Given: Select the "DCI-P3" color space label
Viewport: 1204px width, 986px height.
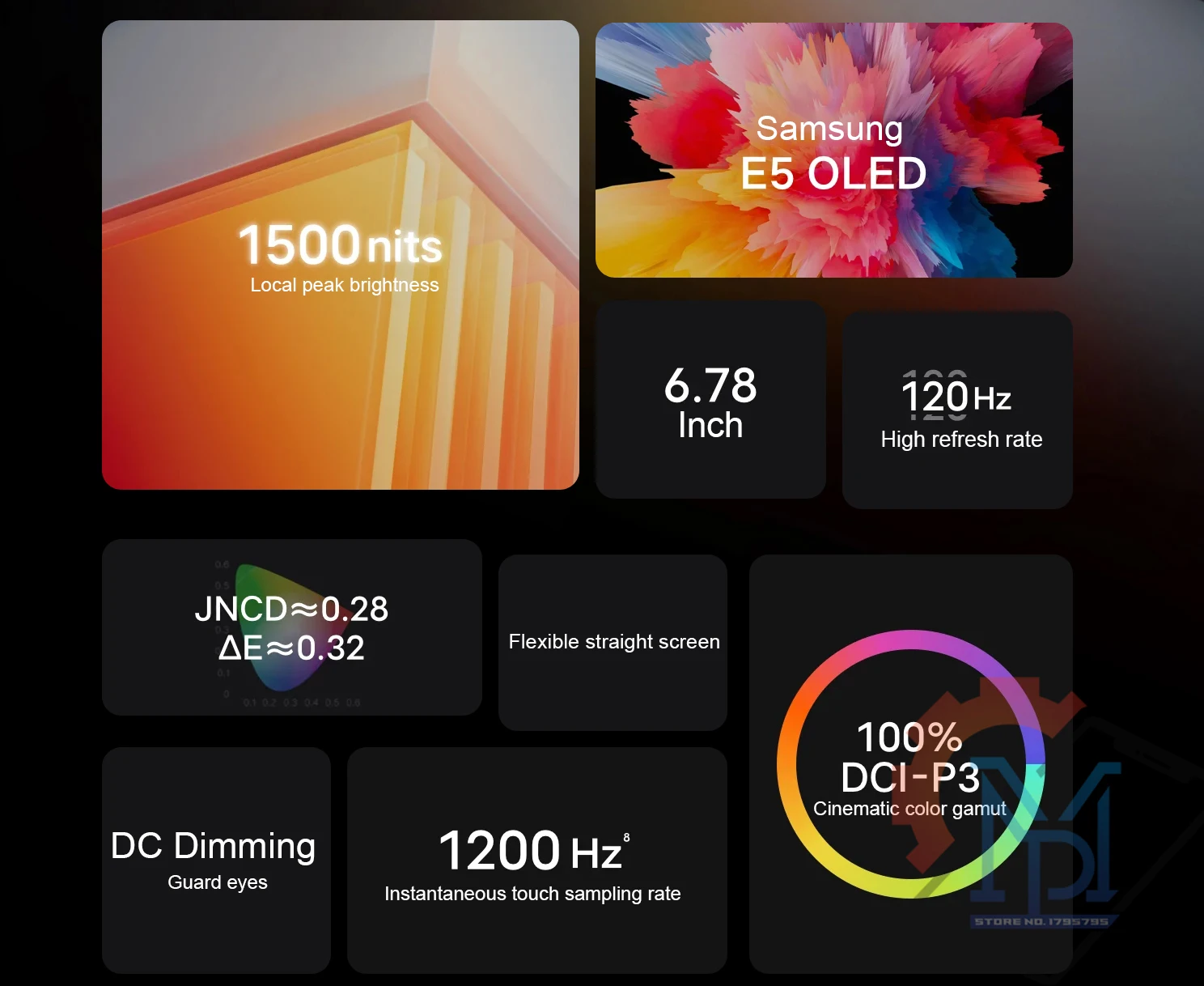Looking at the screenshot, I should coord(910,778).
